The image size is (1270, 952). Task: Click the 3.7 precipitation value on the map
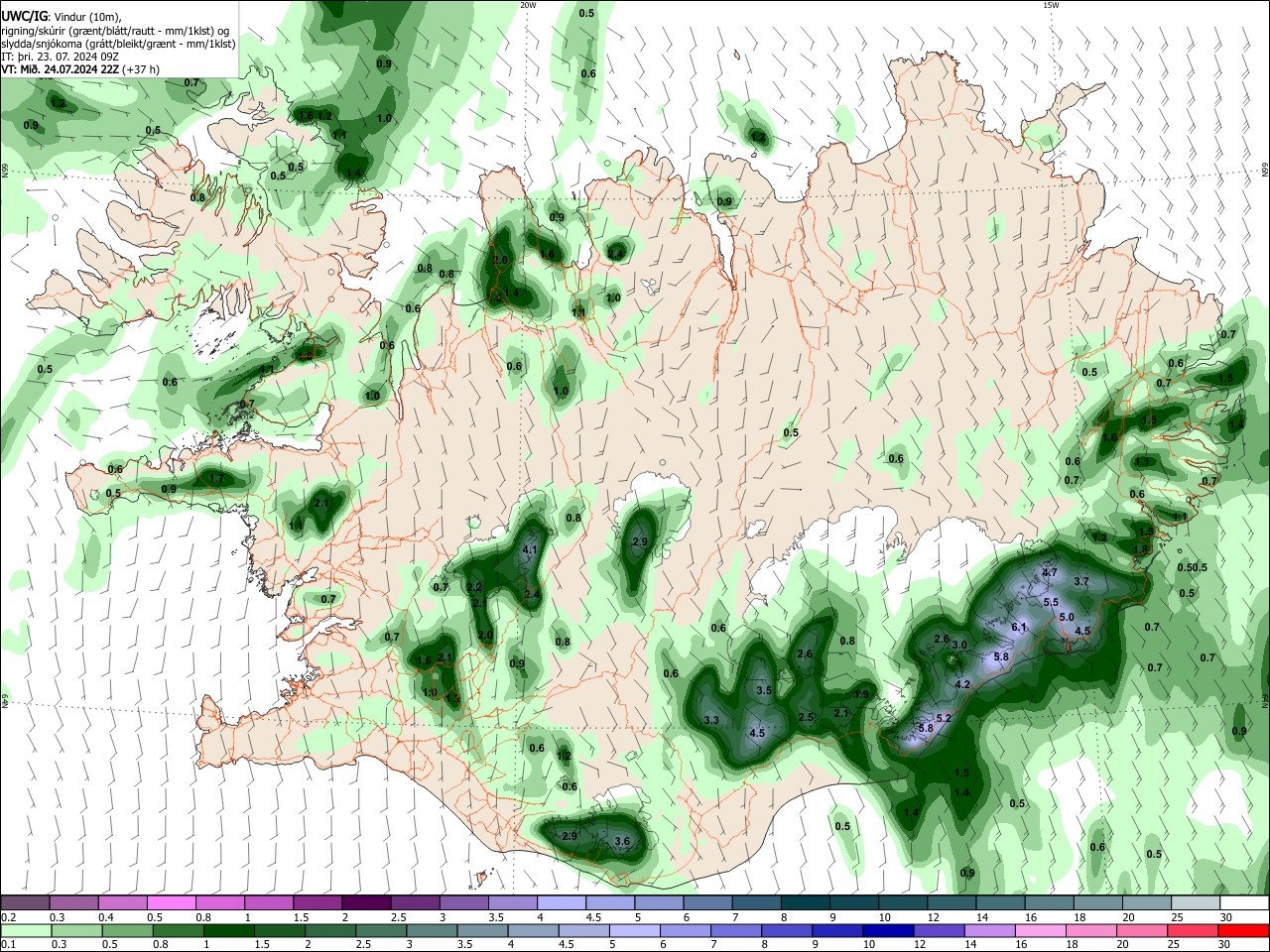coord(1081,582)
